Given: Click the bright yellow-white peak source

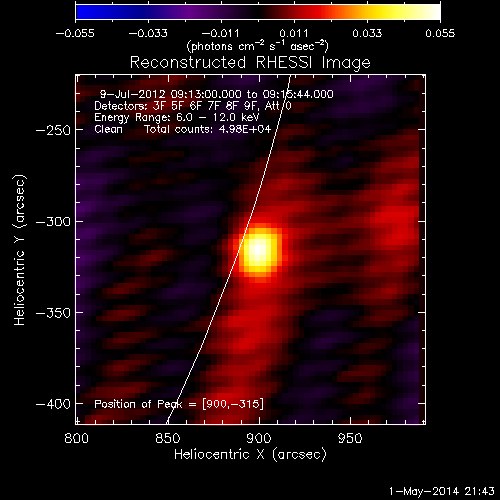Looking at the screenshot, I should (x=259, y=251).
